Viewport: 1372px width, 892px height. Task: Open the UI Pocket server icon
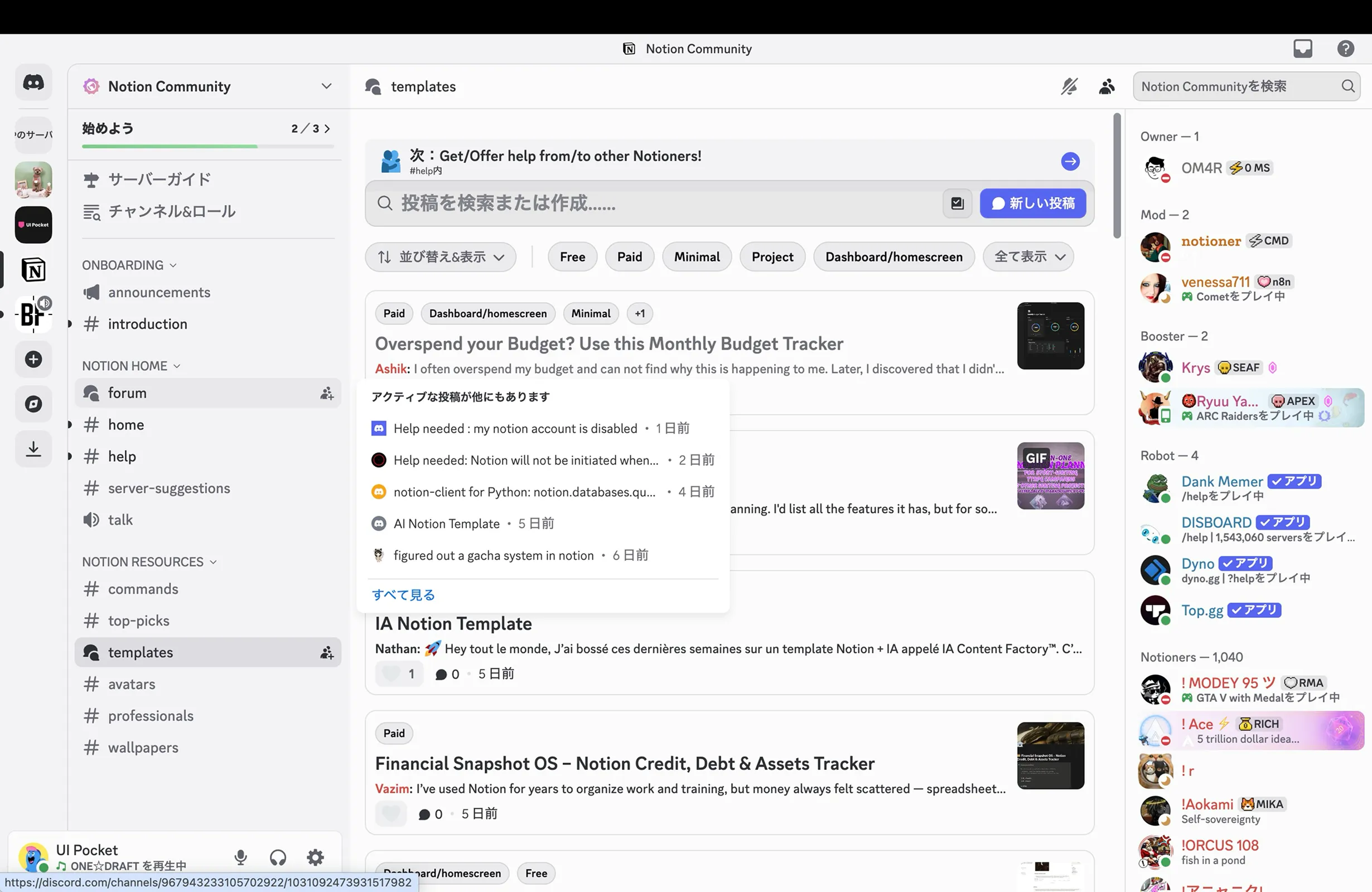click(33, 225)
